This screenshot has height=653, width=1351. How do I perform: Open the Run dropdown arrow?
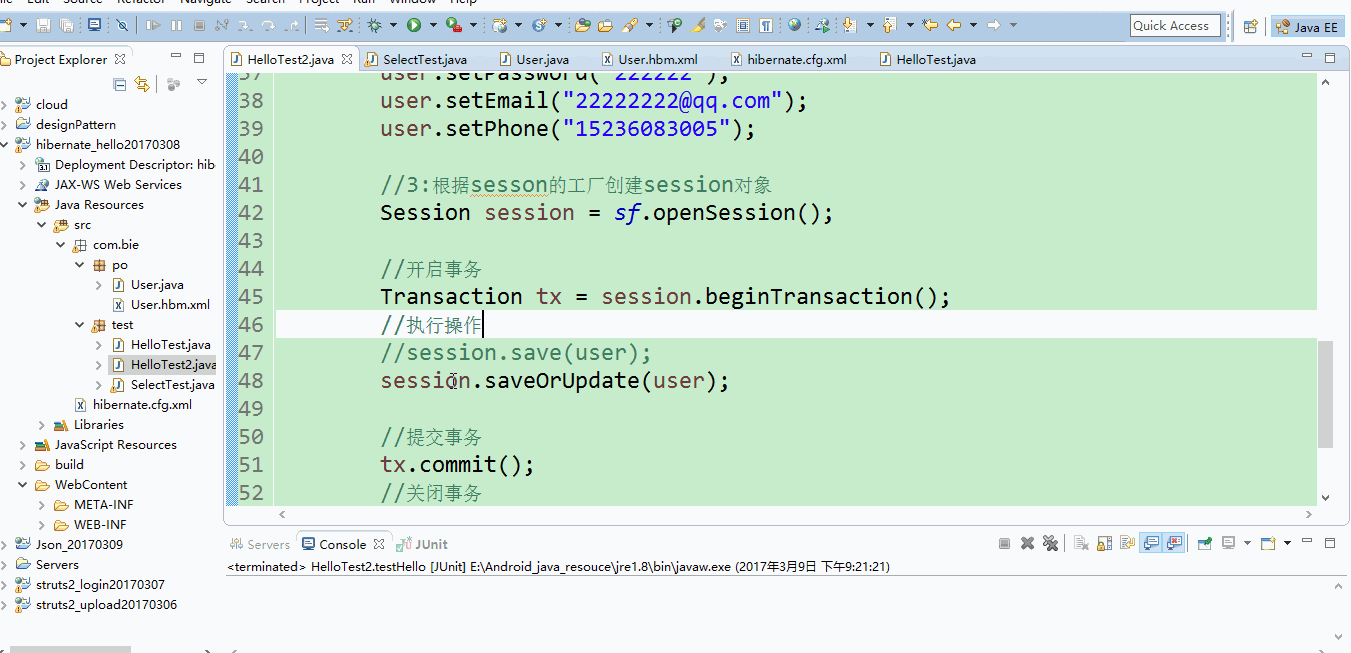(433, 25)
